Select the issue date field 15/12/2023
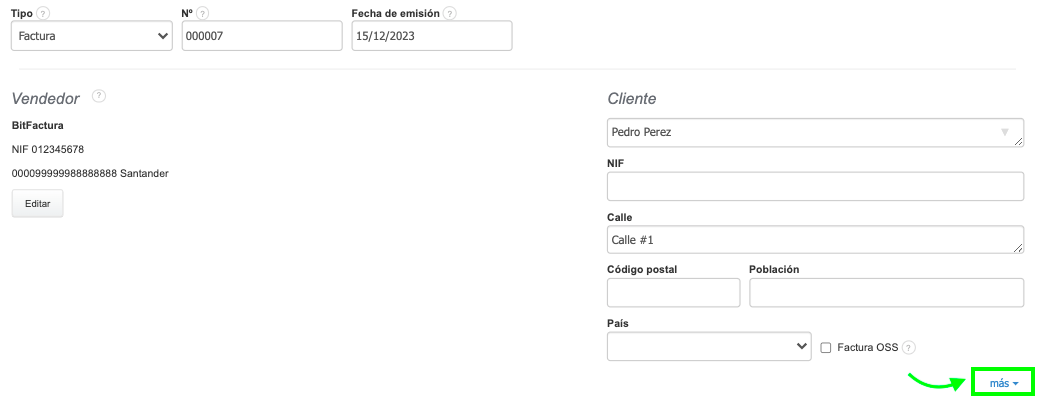1050x405 pixels. 432,36
